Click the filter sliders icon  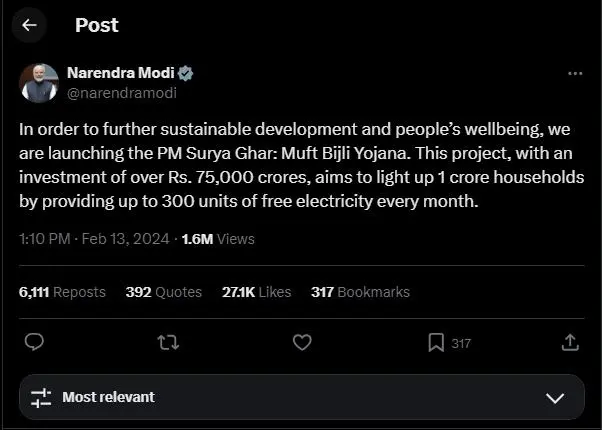41,397
